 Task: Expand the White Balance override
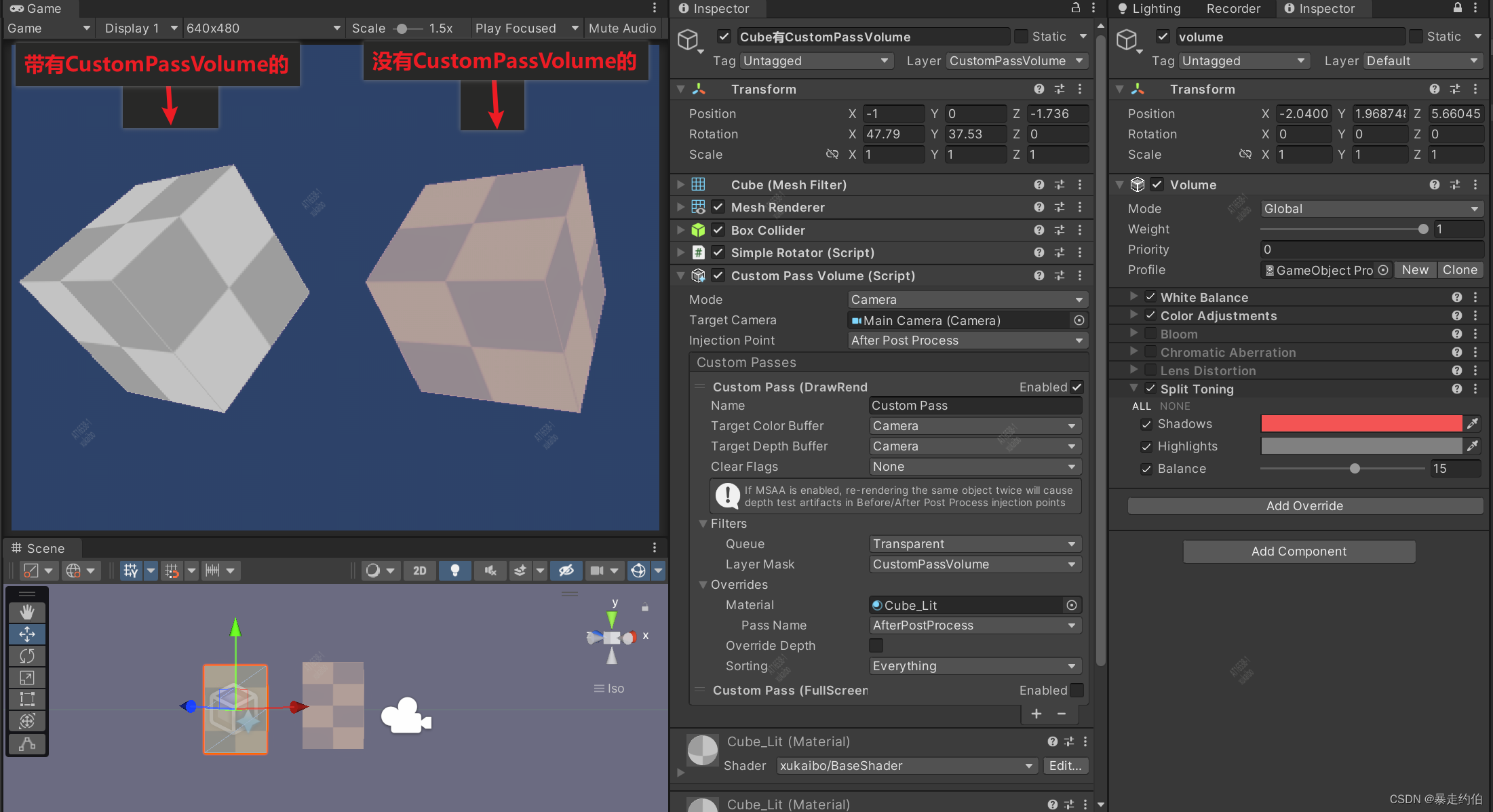1133,296
